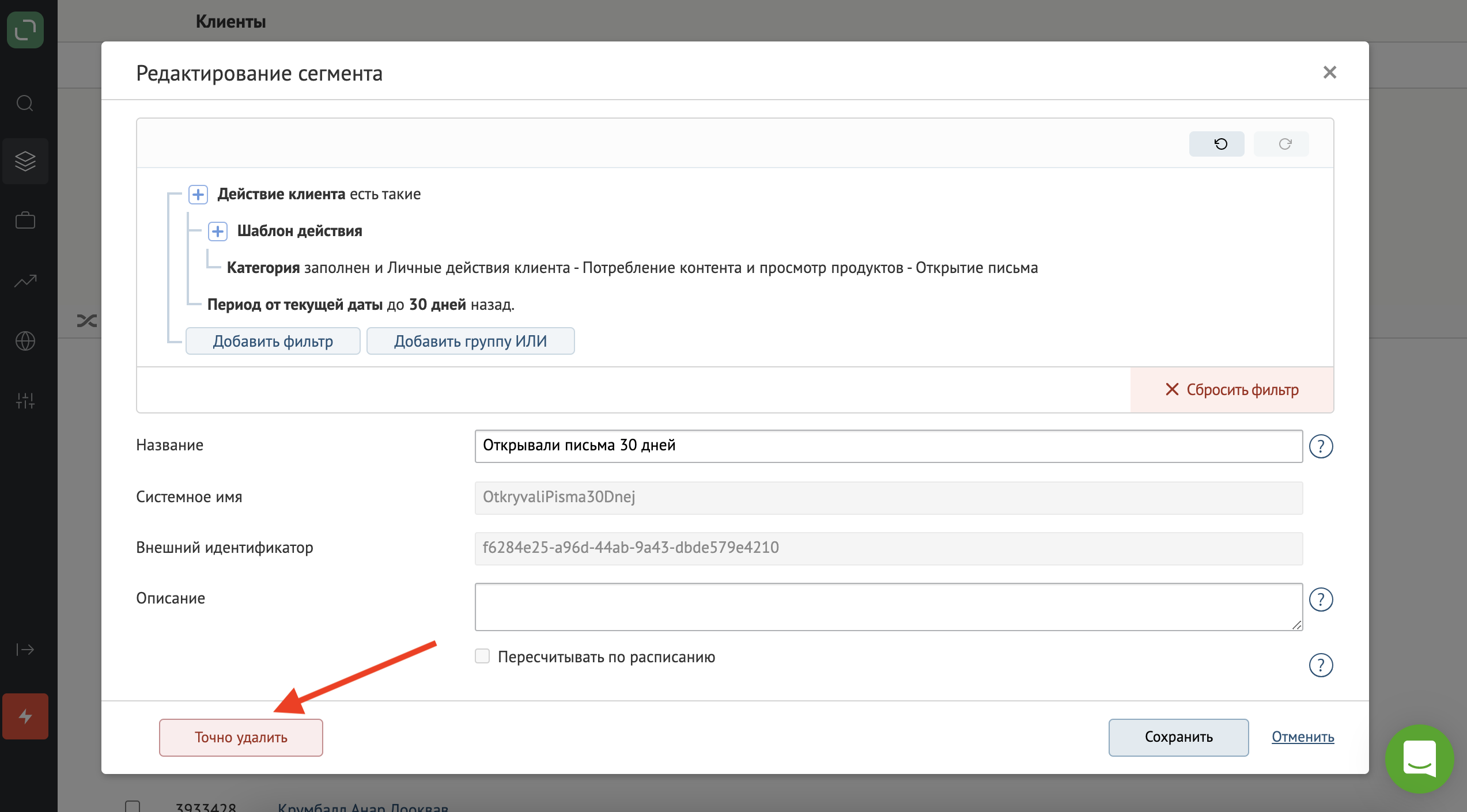Open the green chat support widget

1420,759
